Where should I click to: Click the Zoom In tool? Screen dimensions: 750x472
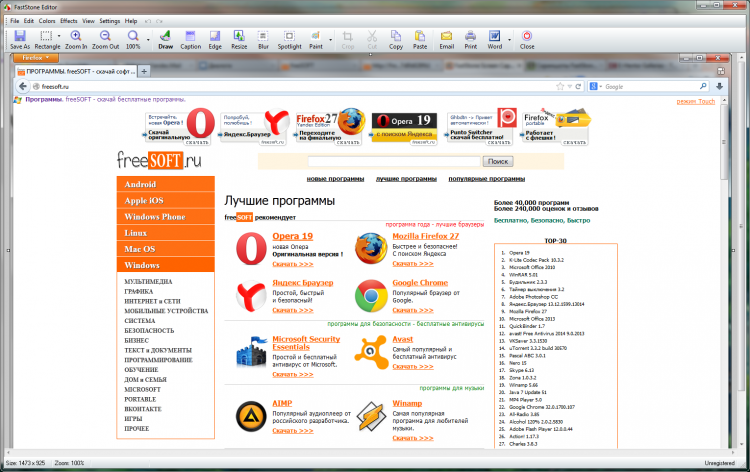point(76,40)
